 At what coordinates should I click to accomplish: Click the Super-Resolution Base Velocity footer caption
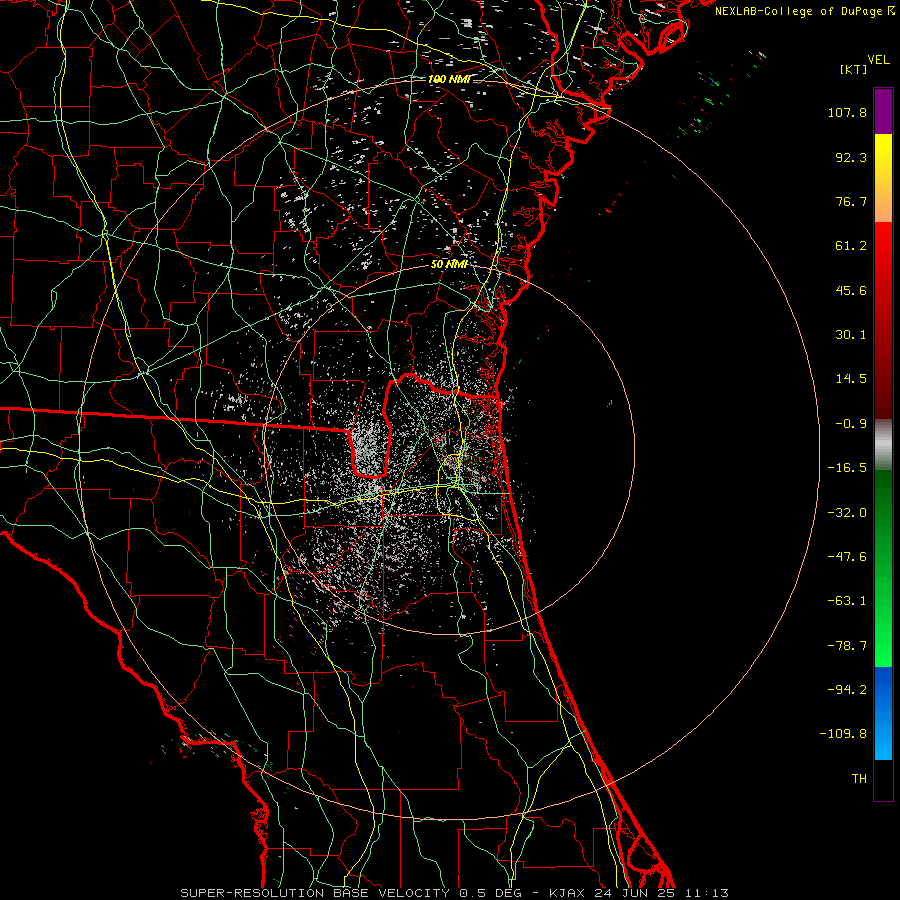click(454, 893)
